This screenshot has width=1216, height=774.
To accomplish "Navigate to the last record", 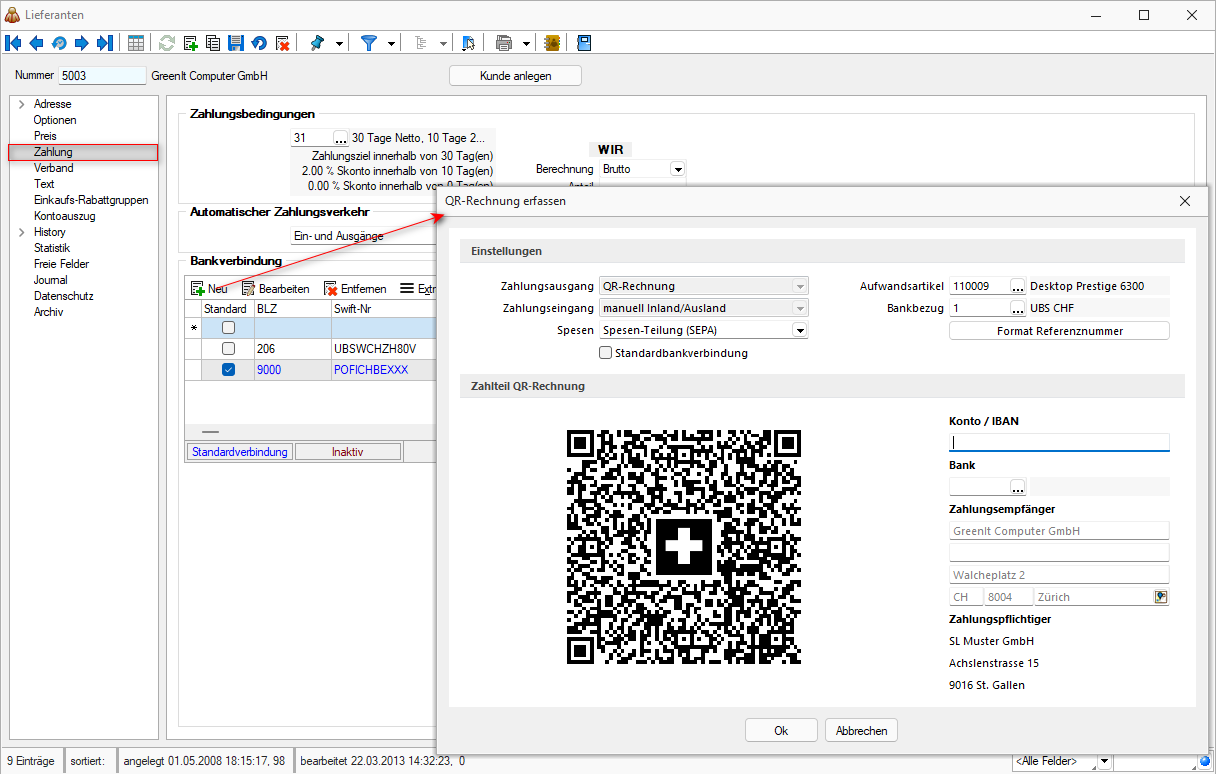I will (x=104, y=42).
